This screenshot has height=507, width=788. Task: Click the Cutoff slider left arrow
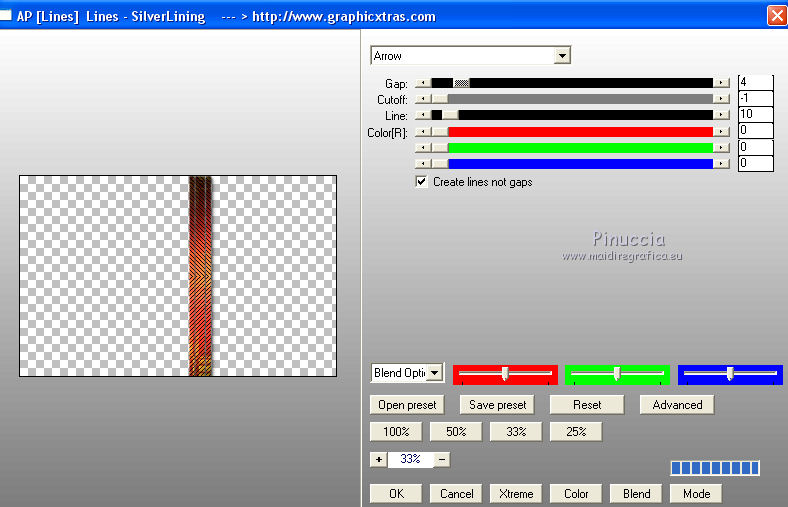coord(423,99)
